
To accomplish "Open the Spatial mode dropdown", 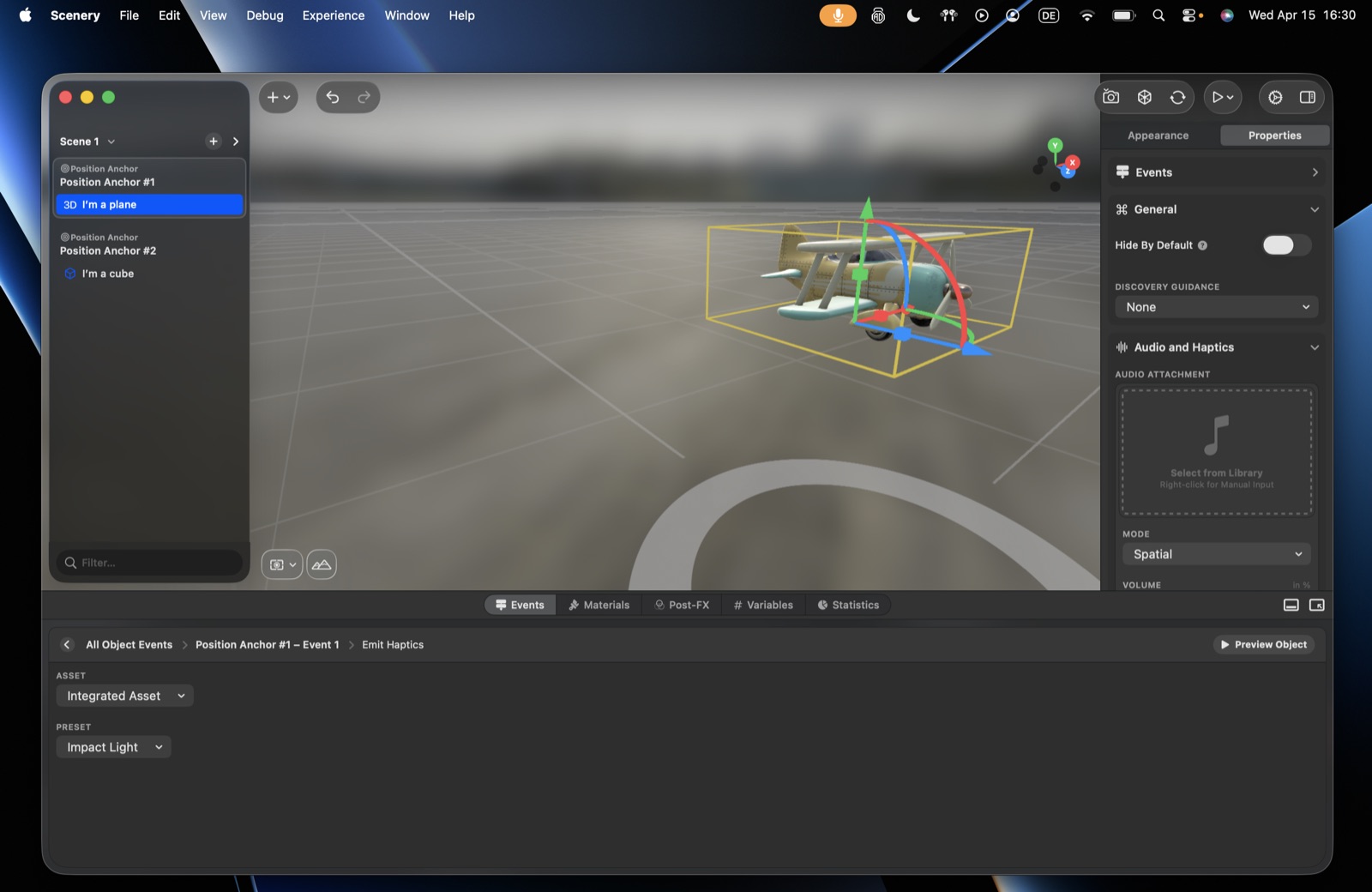I will click(1217, 554).
